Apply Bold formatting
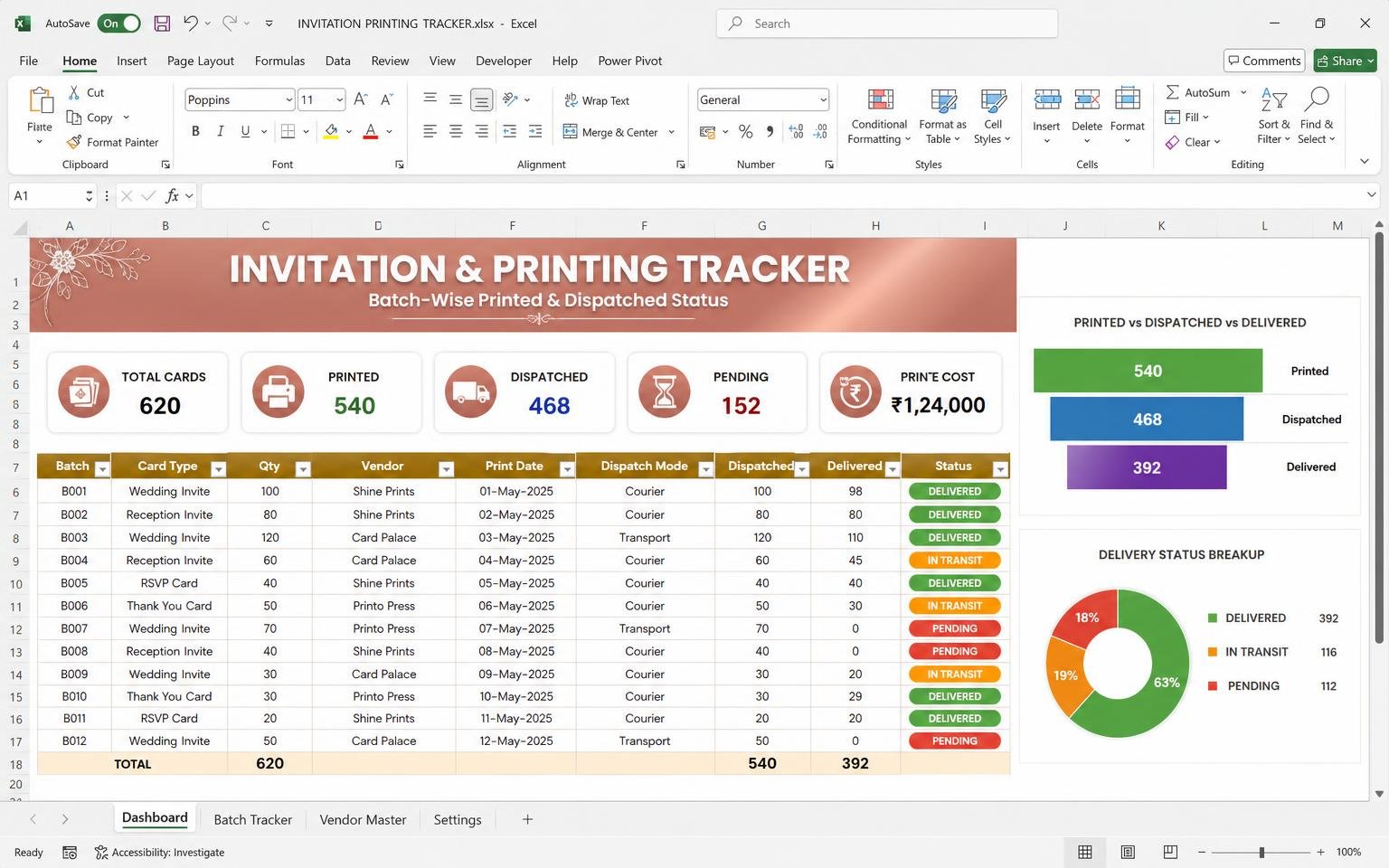Image resolution: width=1389 pixels, height=868 pixels. [x=195, y=131]
